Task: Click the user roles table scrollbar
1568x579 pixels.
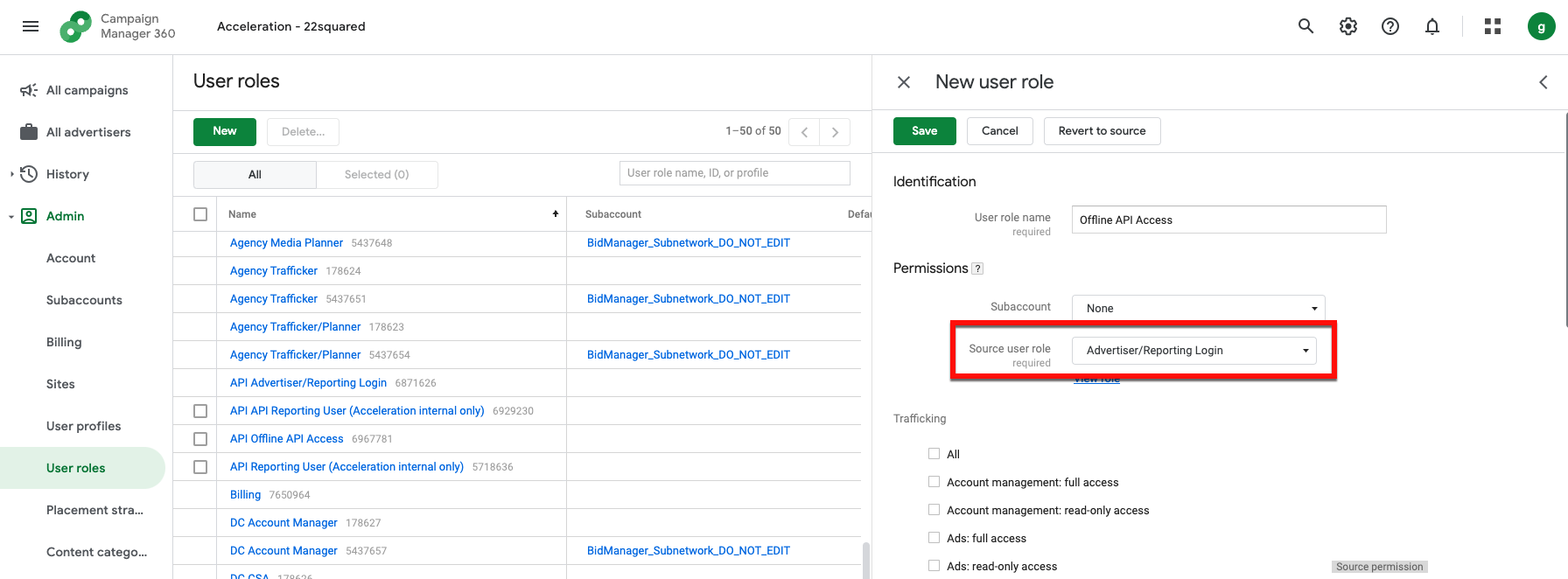Action: click(x=866, y=560)
